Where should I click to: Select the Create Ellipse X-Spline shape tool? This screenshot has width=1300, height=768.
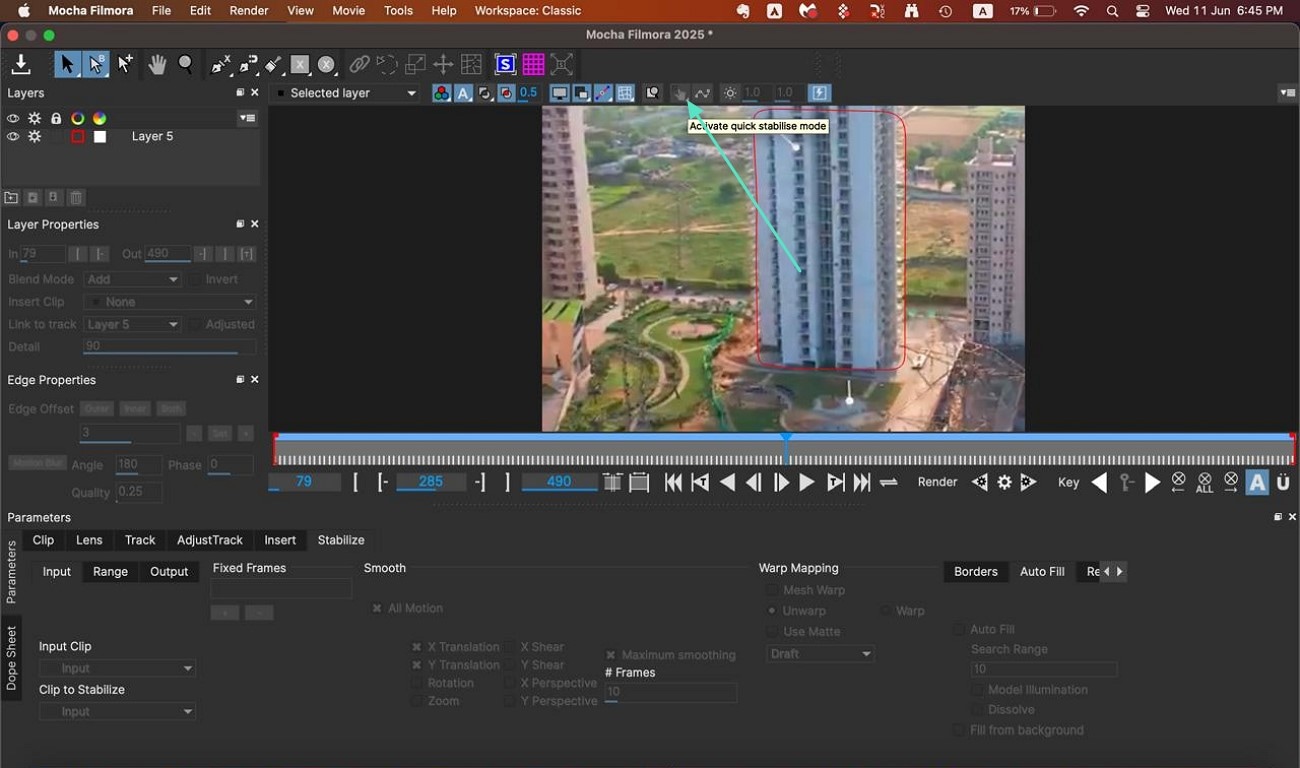pos(326,65)
